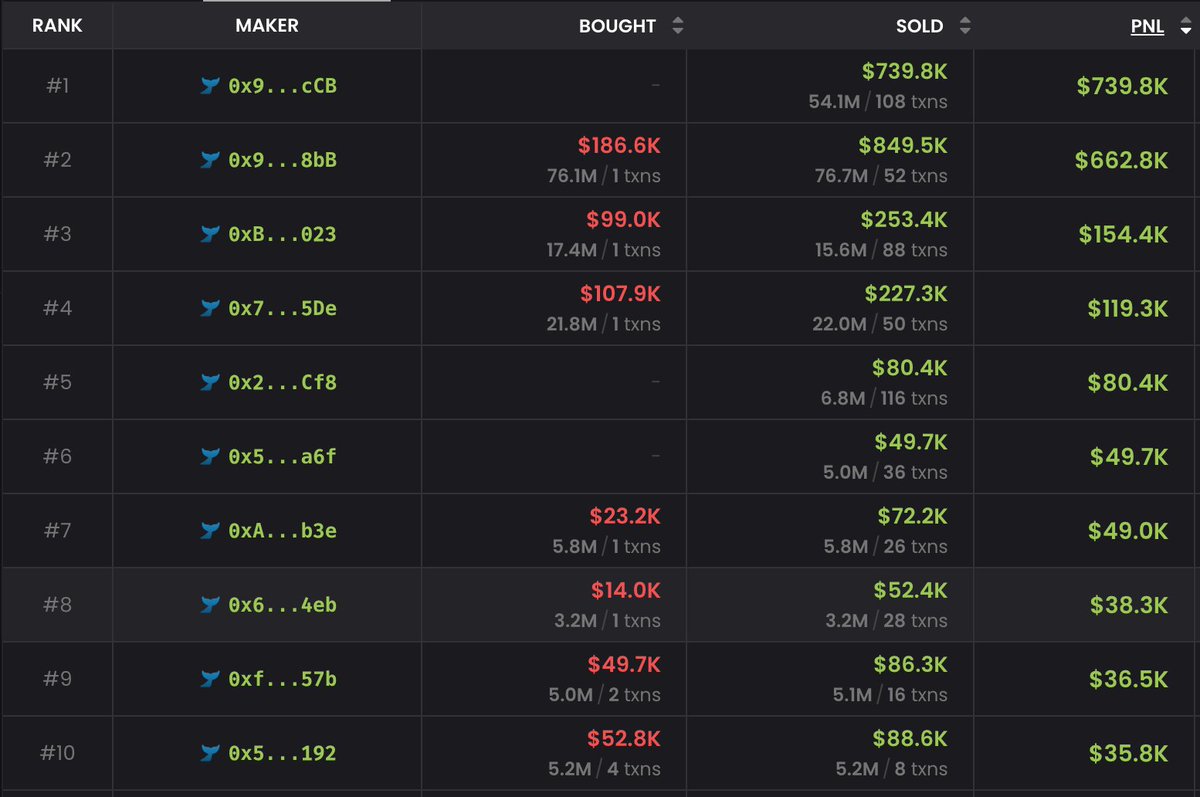1200x797 pixels.
Task: Sort by the SOLD column arrows
Action: pyautogui.click(x=965, y=26)
